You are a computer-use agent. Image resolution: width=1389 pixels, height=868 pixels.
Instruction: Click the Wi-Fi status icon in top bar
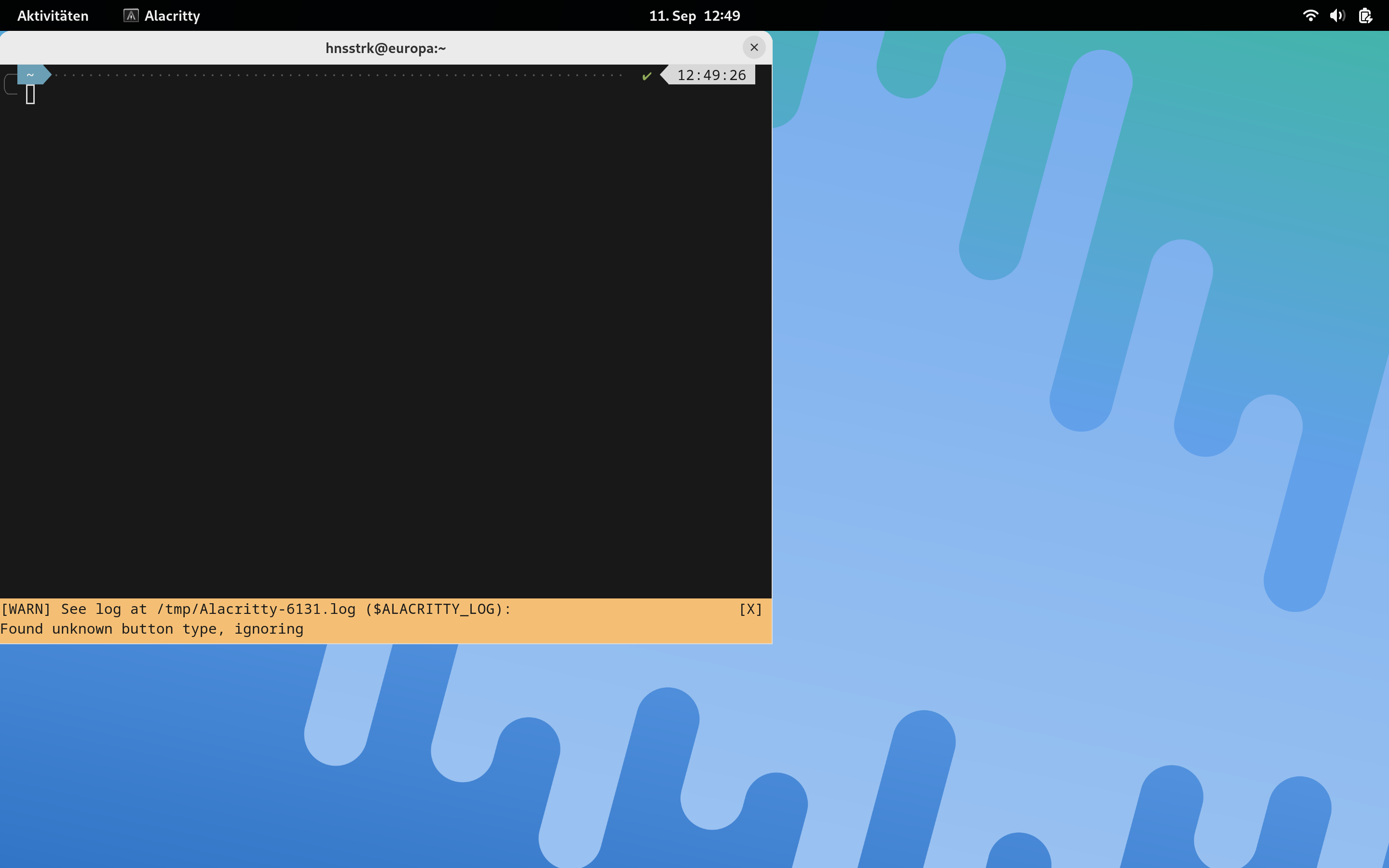pyautogui.click(x=1310, y=15)
